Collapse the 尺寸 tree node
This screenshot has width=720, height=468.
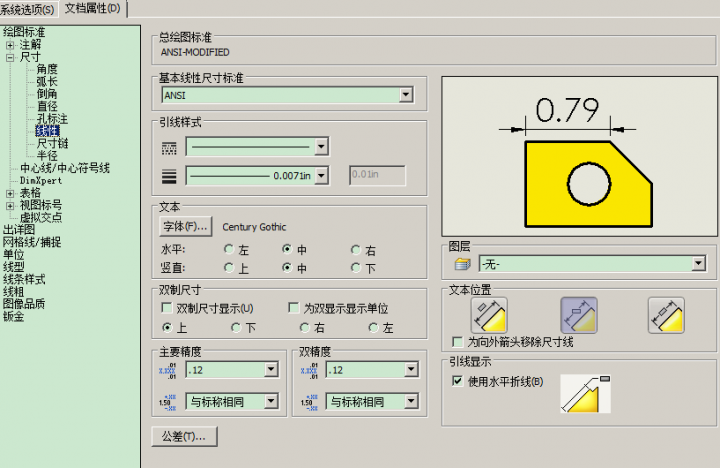pyautogui.click(x=10, y=58)
